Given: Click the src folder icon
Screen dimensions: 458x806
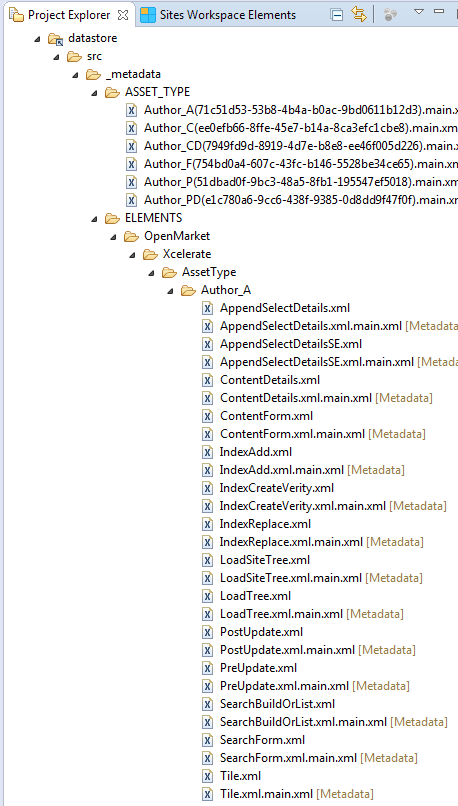Looking at the screenshot, I should (75, 57).
